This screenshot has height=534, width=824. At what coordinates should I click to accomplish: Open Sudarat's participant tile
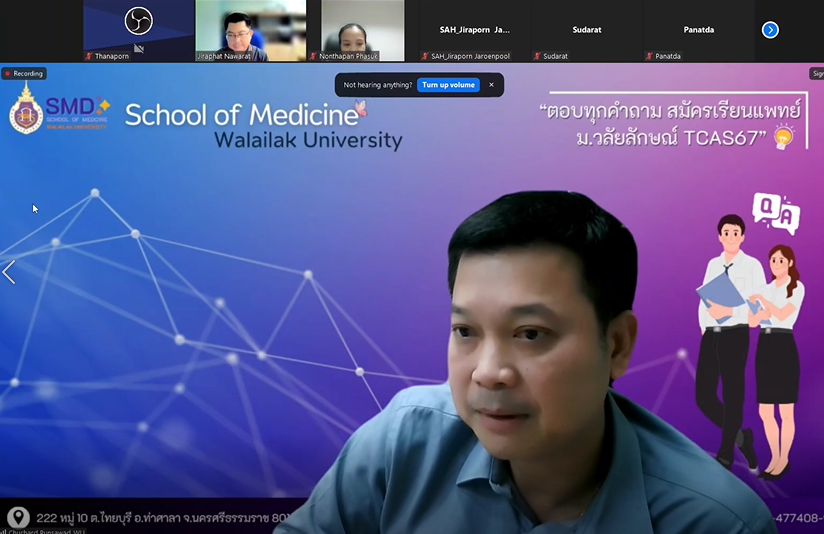[x=586, y=30]
